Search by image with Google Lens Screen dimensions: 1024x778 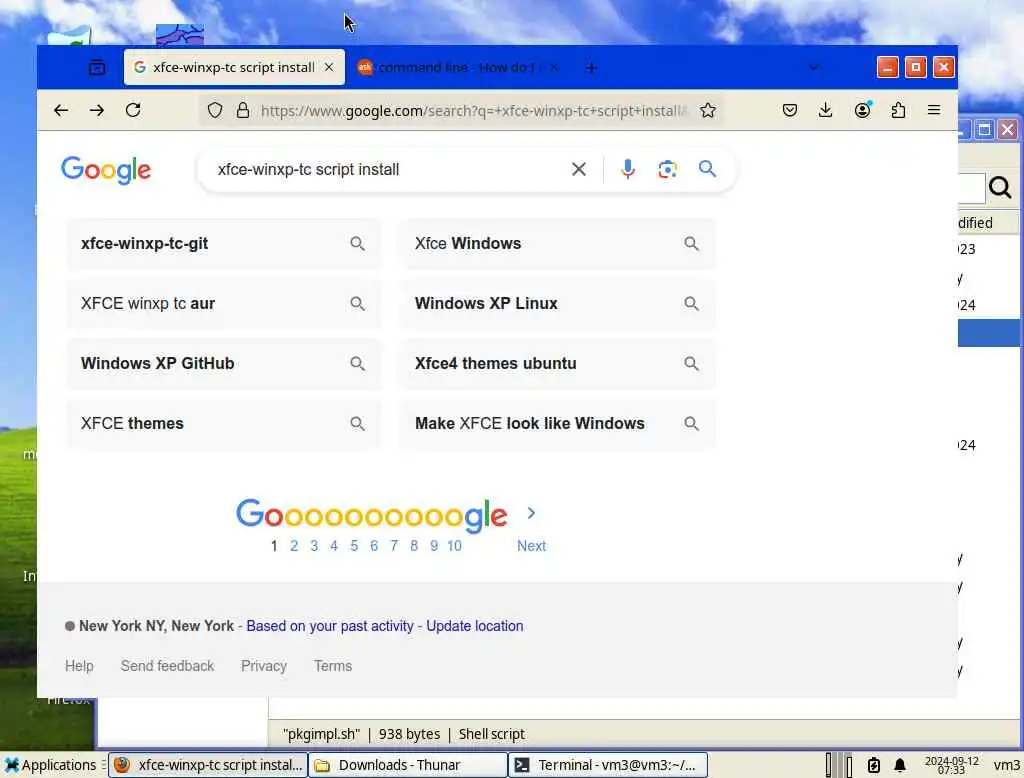point(667,170)
